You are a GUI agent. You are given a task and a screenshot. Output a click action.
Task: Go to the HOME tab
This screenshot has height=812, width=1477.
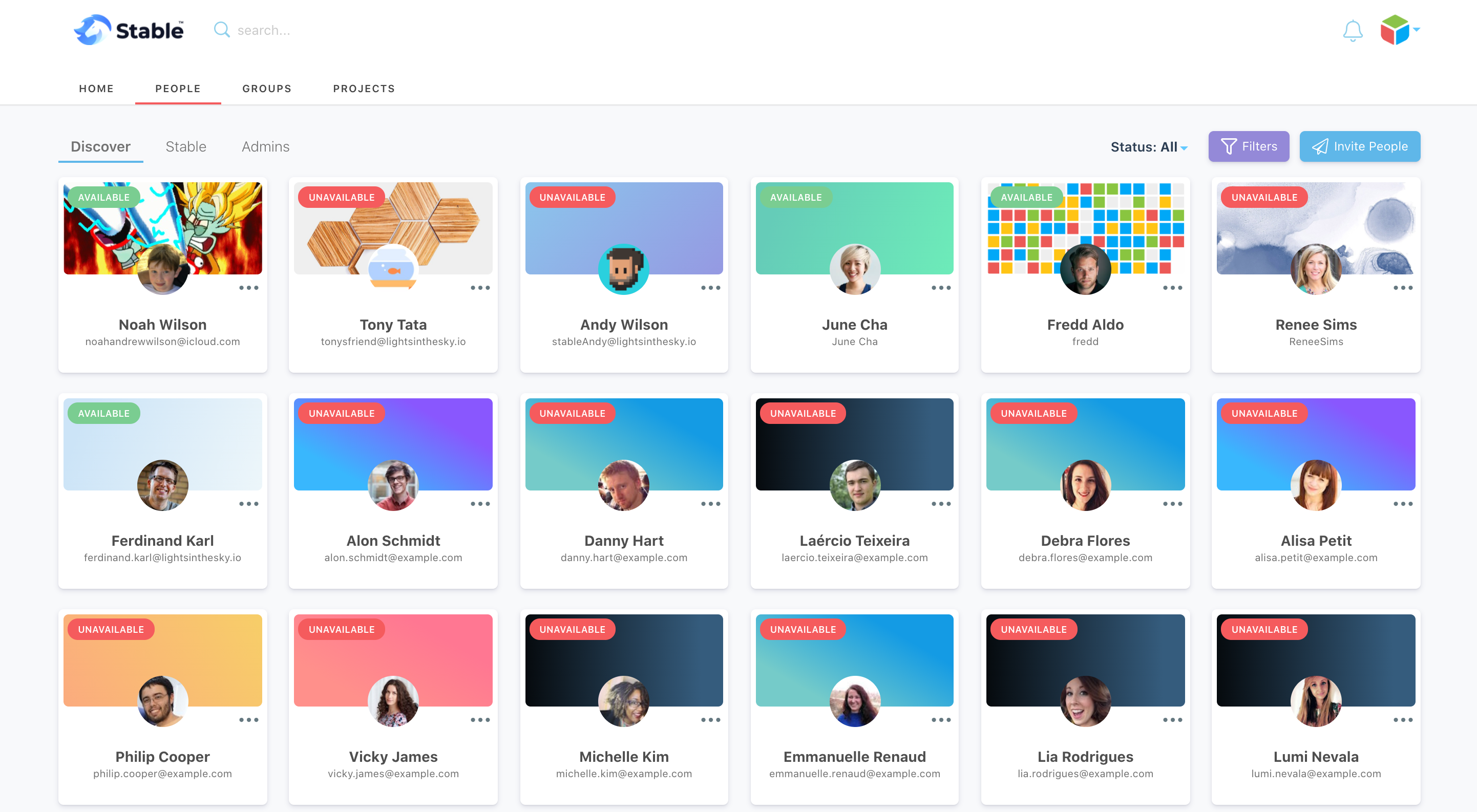click(x=96, y=88)
